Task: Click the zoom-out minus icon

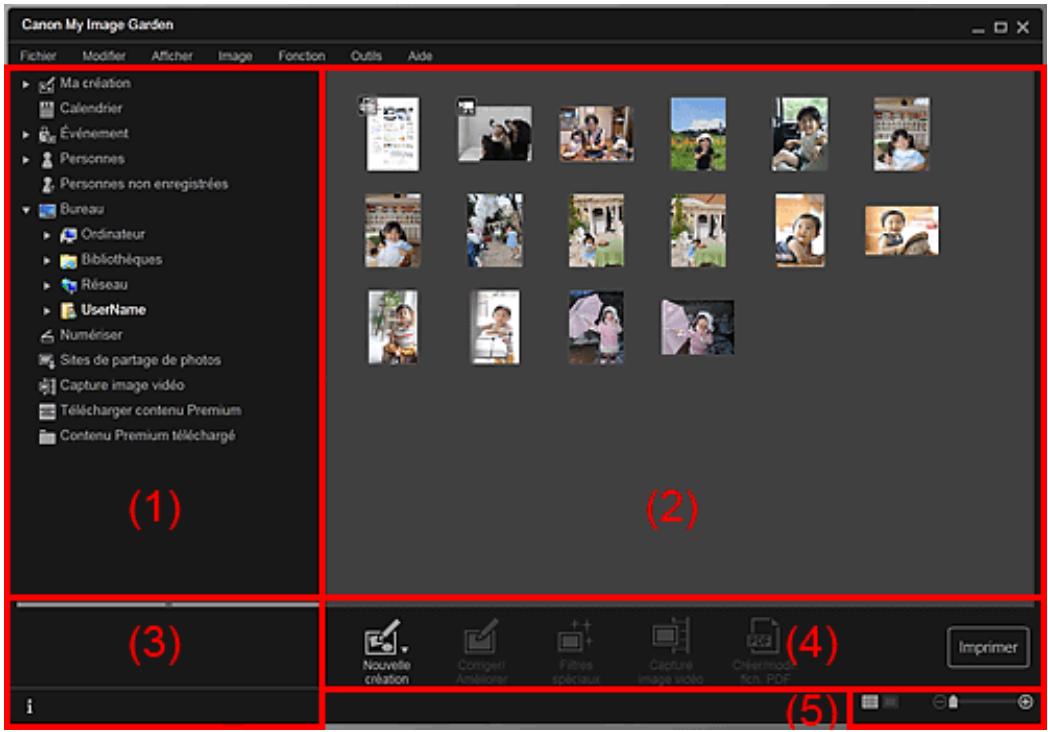Action: [x=939, y=703]
